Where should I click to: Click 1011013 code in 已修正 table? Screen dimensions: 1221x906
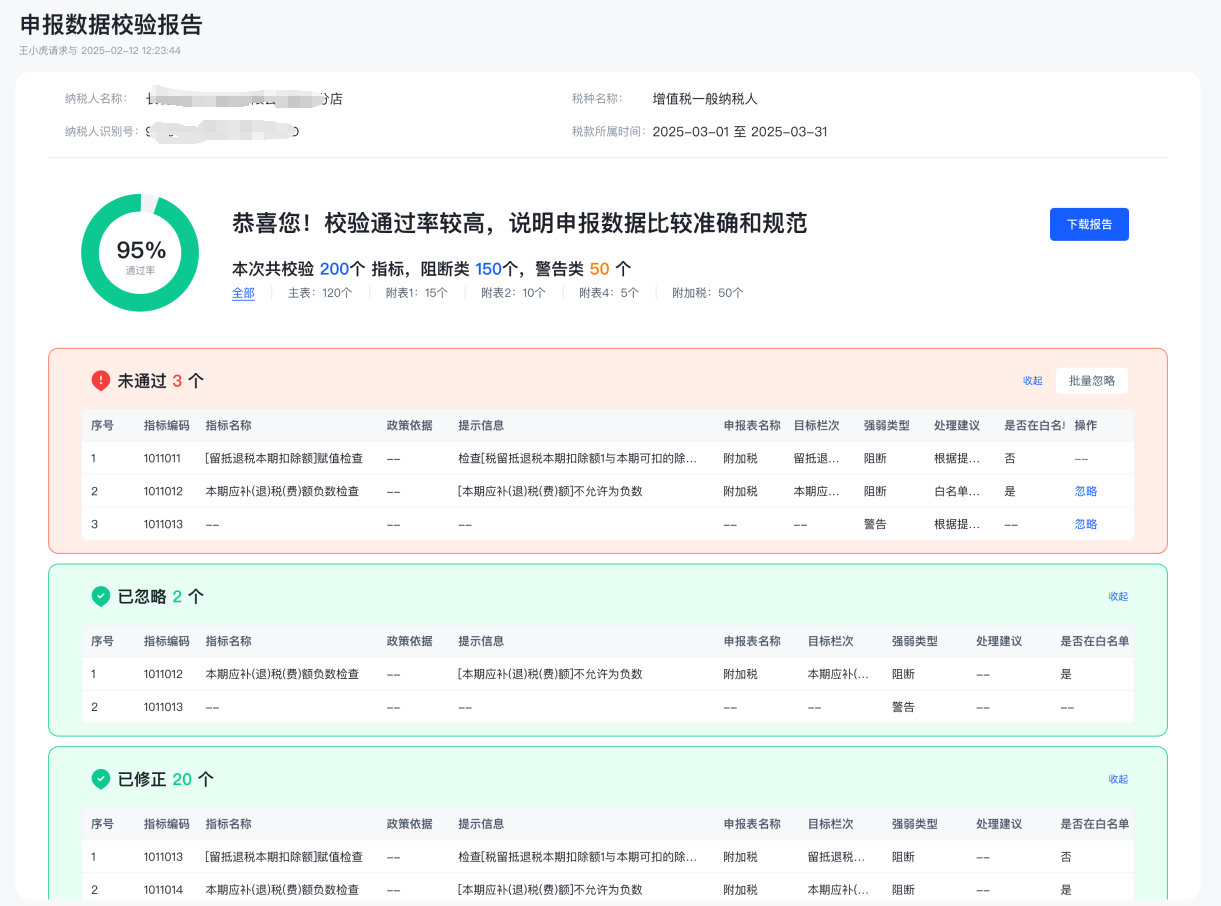[163, 857]
